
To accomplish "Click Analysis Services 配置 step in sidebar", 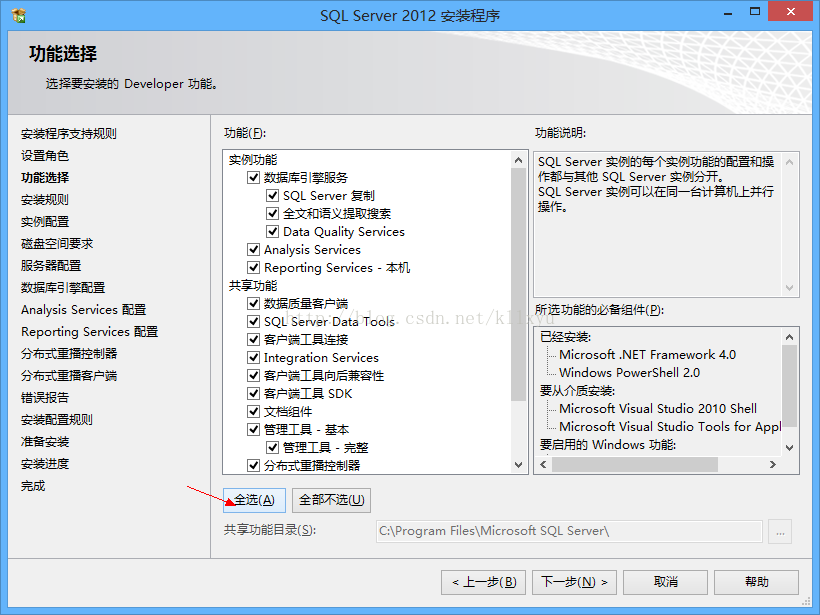I will (84, 310).
